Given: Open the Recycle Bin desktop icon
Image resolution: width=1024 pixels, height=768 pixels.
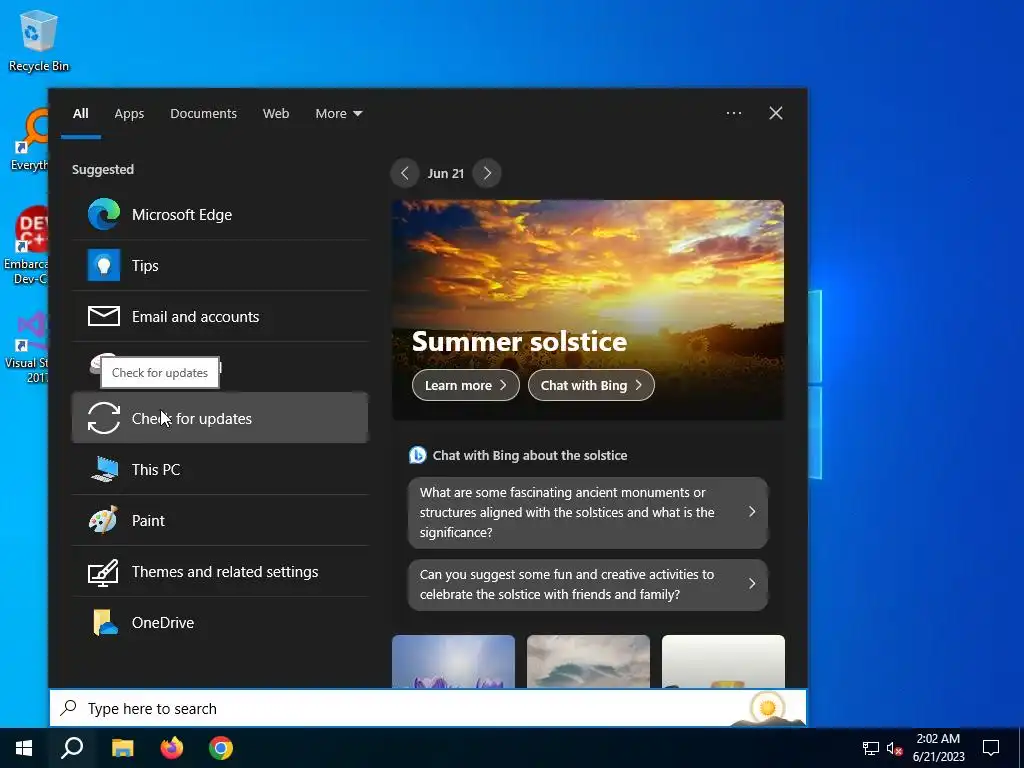Looking at the screenshot, I should point(39,41).
